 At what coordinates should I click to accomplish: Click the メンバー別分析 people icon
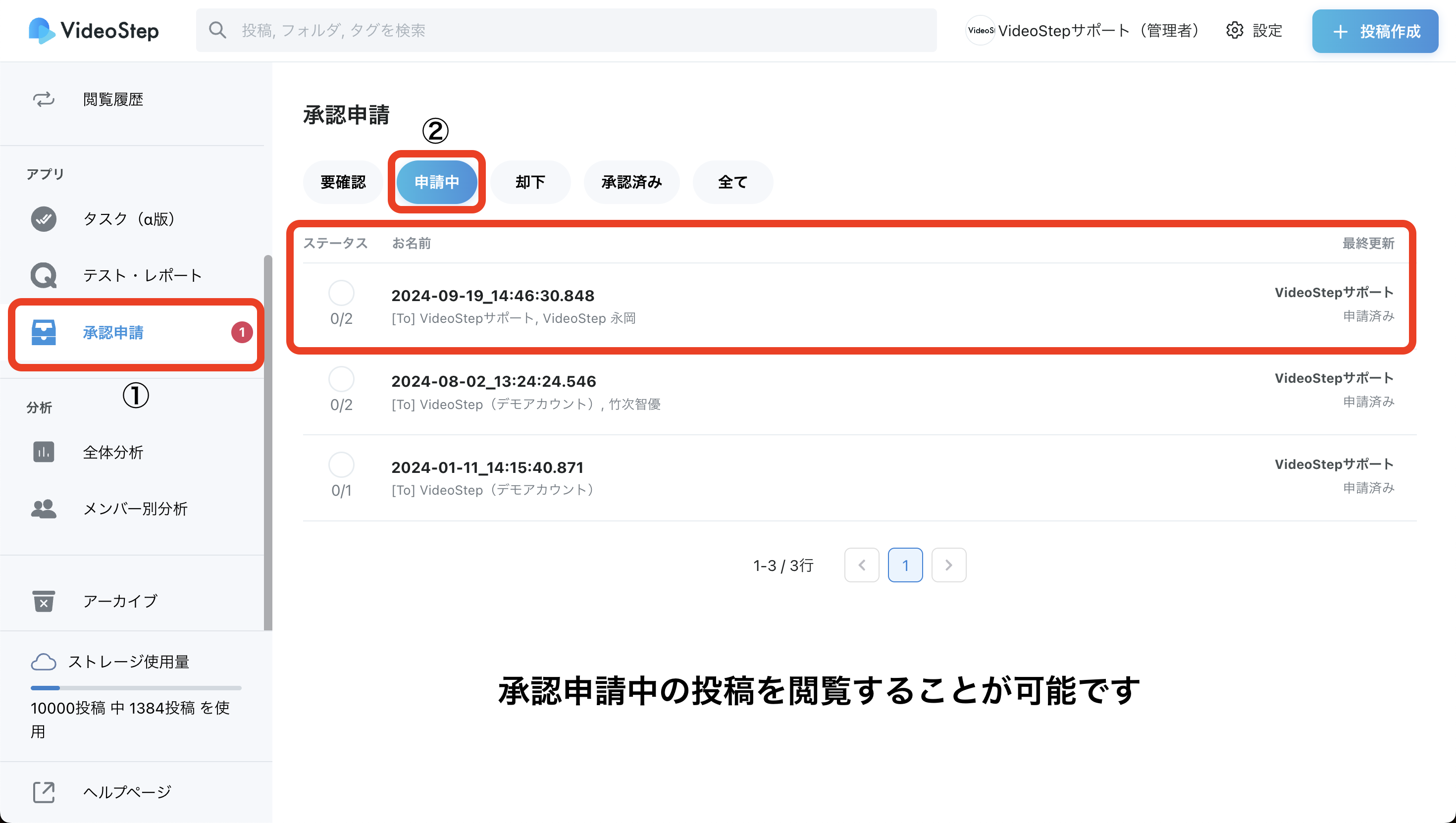tap(44, 509)
